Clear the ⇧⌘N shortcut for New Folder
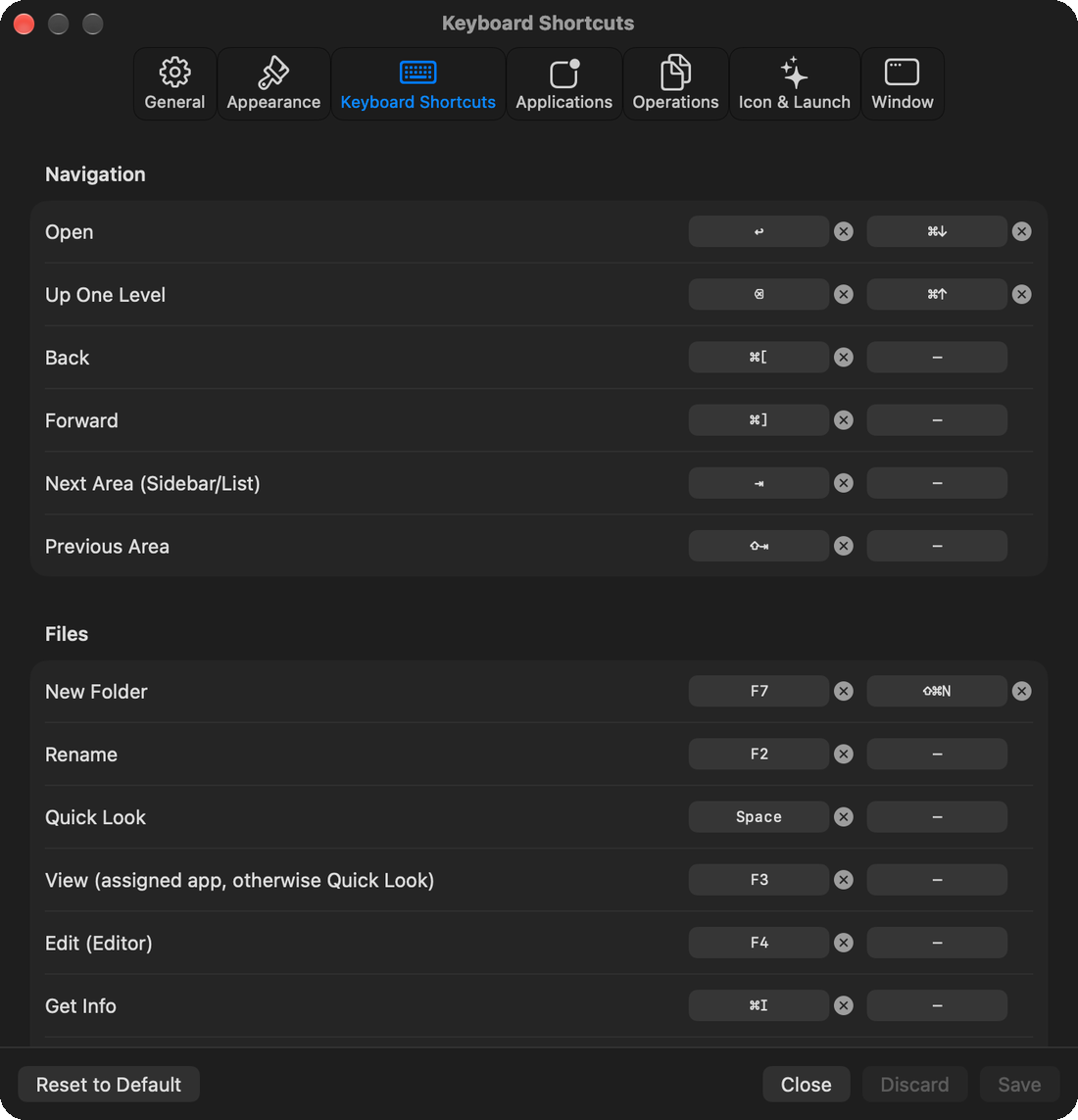The image size is (1078, 1120). click(x=1021, y=691)
